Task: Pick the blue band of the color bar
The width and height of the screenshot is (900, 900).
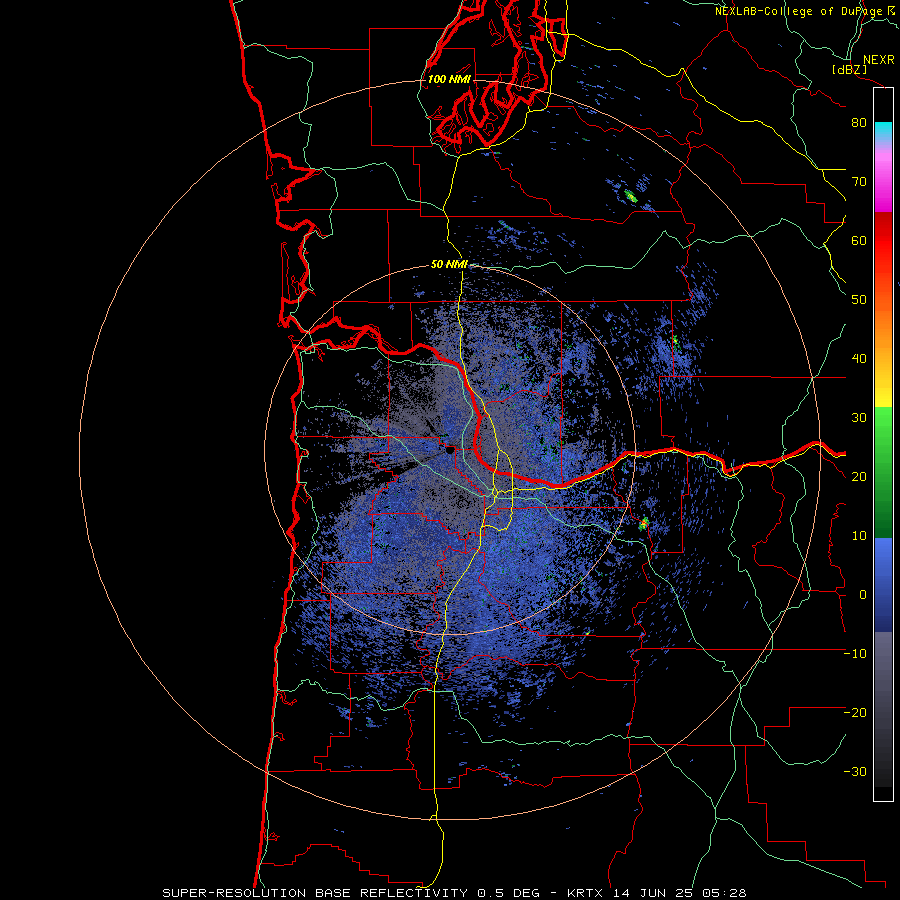Action: [x=883, y=584]
